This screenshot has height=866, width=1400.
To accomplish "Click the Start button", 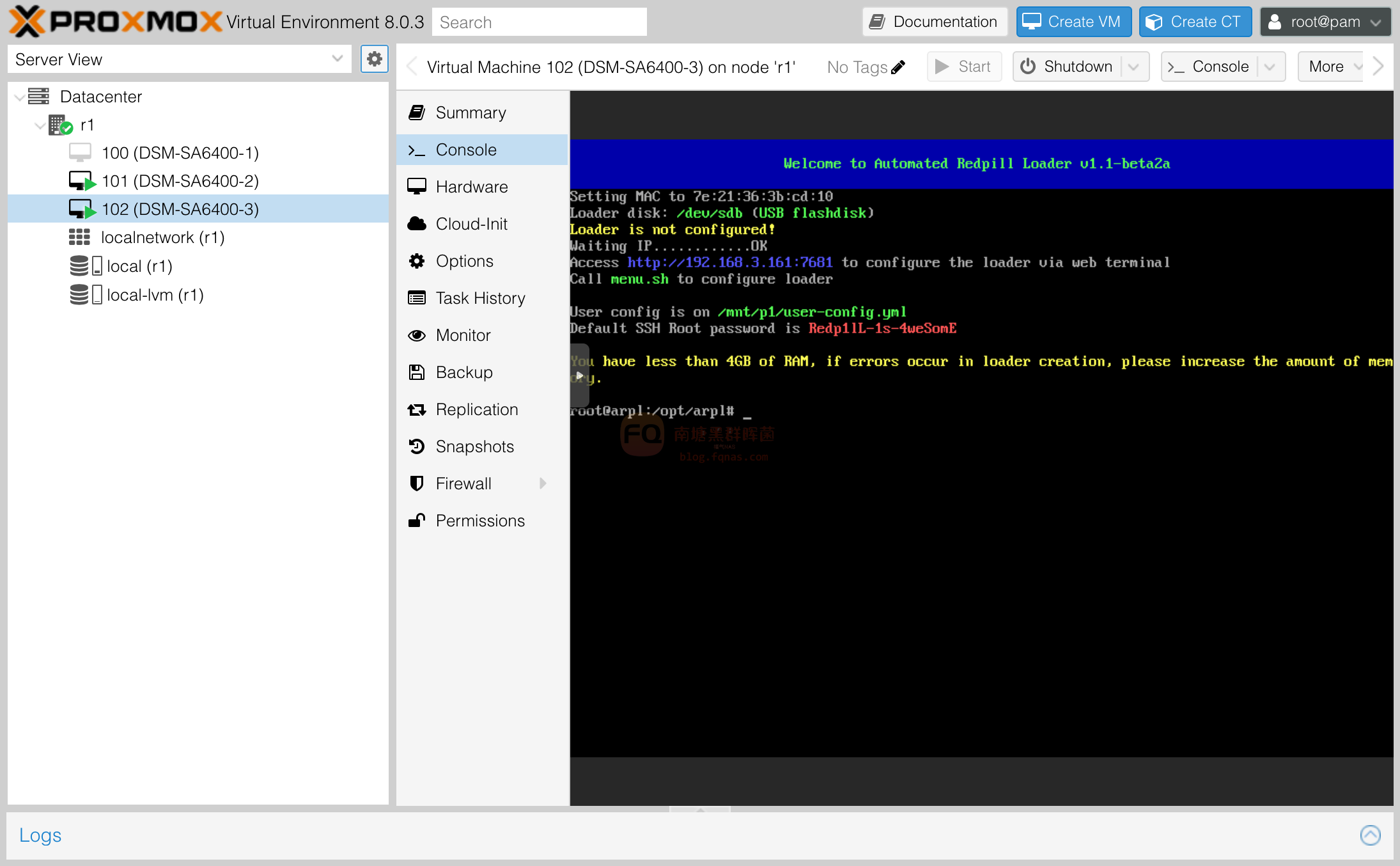I will pyautogui.click(x=961, y=66).
